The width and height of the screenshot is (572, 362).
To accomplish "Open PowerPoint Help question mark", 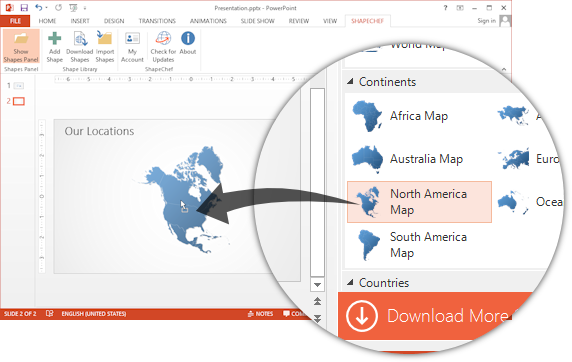I will coord(445,8).
